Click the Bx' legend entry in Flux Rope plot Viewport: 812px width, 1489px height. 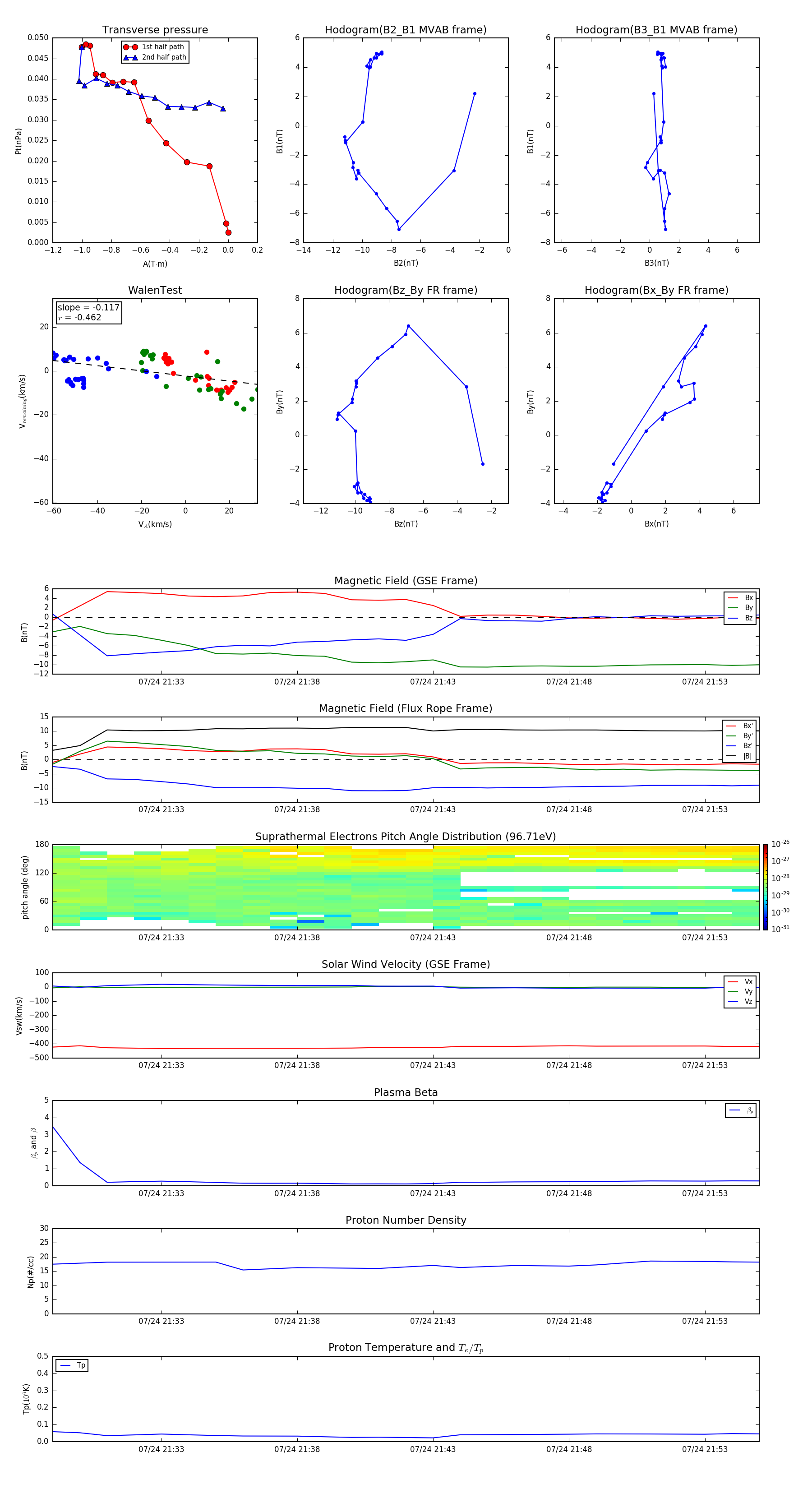(x=740, y=726)
